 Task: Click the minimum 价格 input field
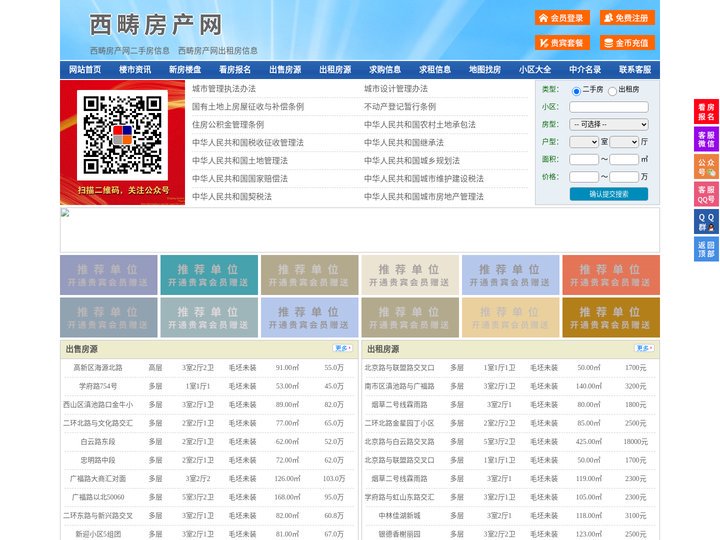point(584,177)
